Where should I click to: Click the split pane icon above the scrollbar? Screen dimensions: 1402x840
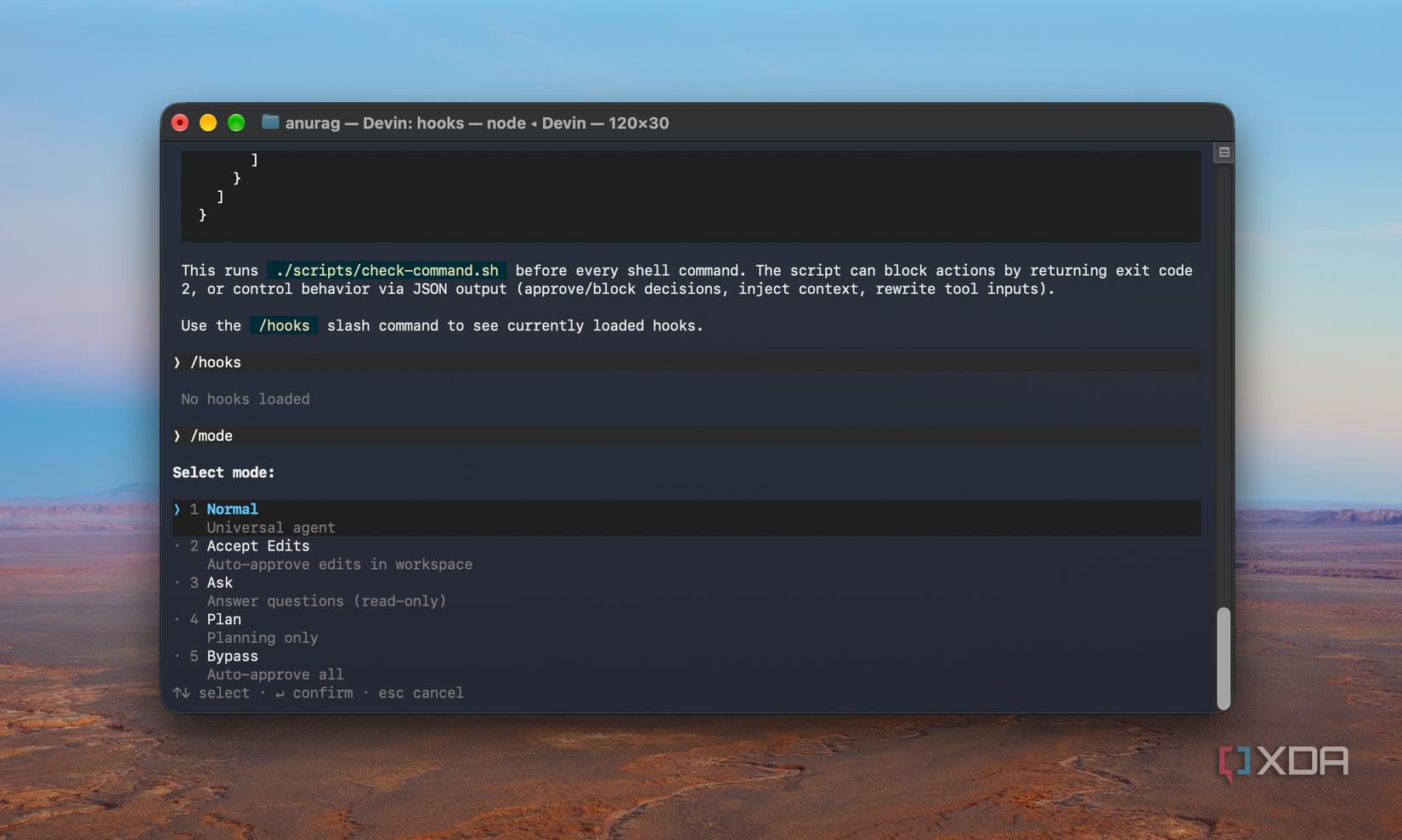pyautogui.click(x=1224, y=153)
